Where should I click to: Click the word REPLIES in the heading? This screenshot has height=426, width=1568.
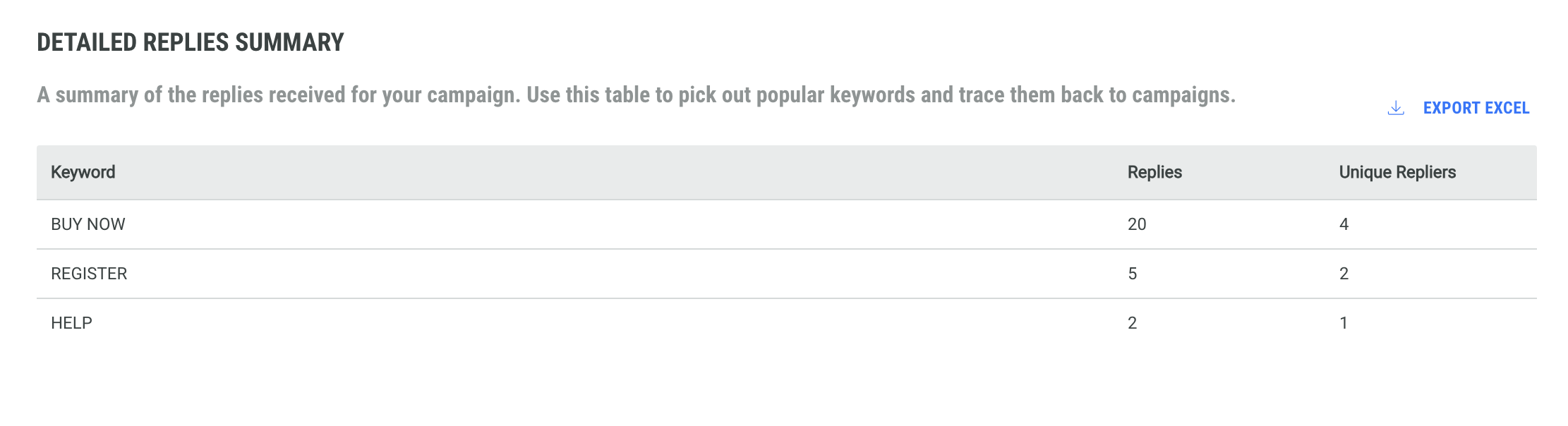186,42
